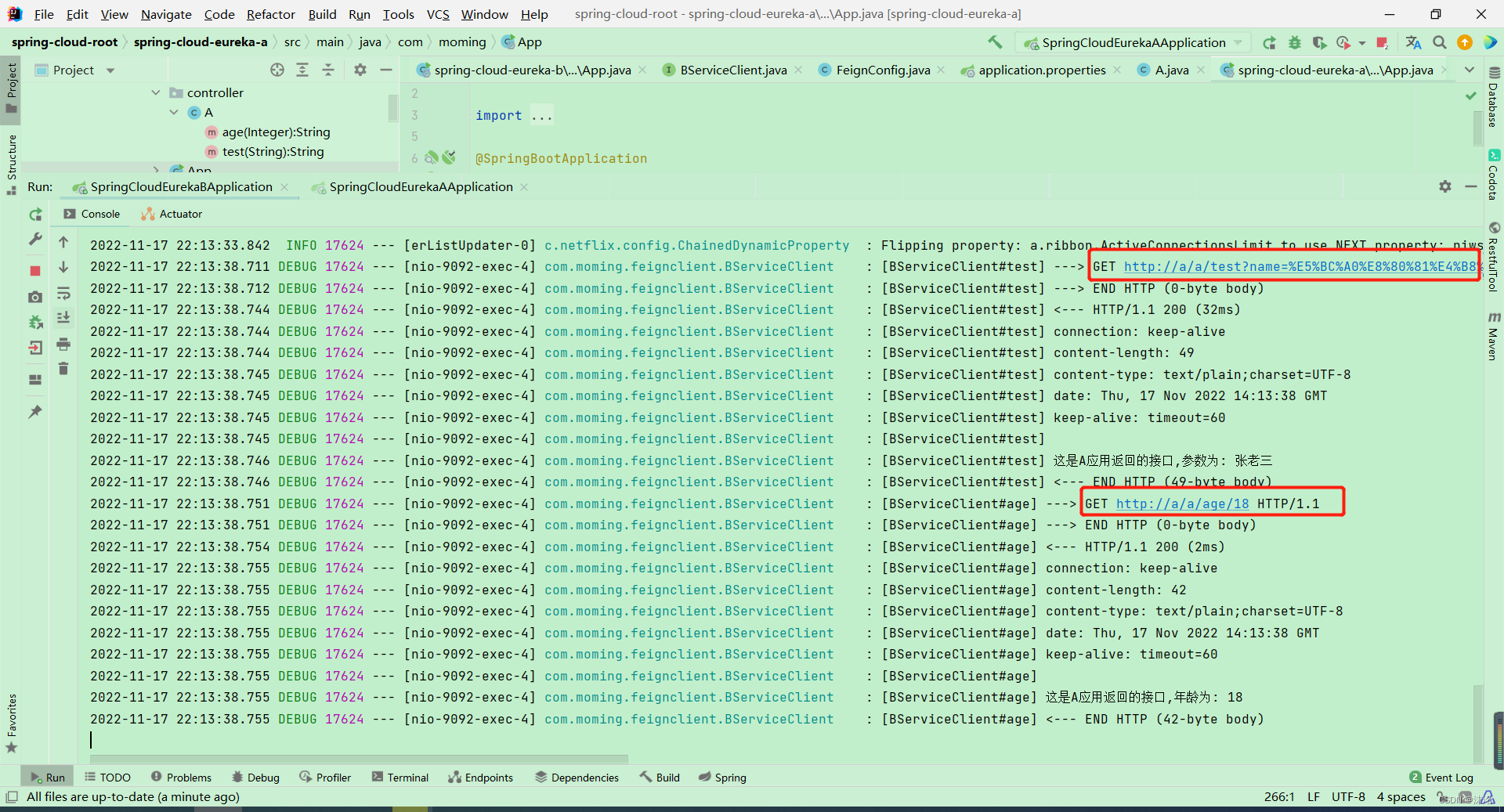Click the run gutter icon beside @SpringBootApplication
Viewport: 1504px width, 812px height.
pos(449,157)
